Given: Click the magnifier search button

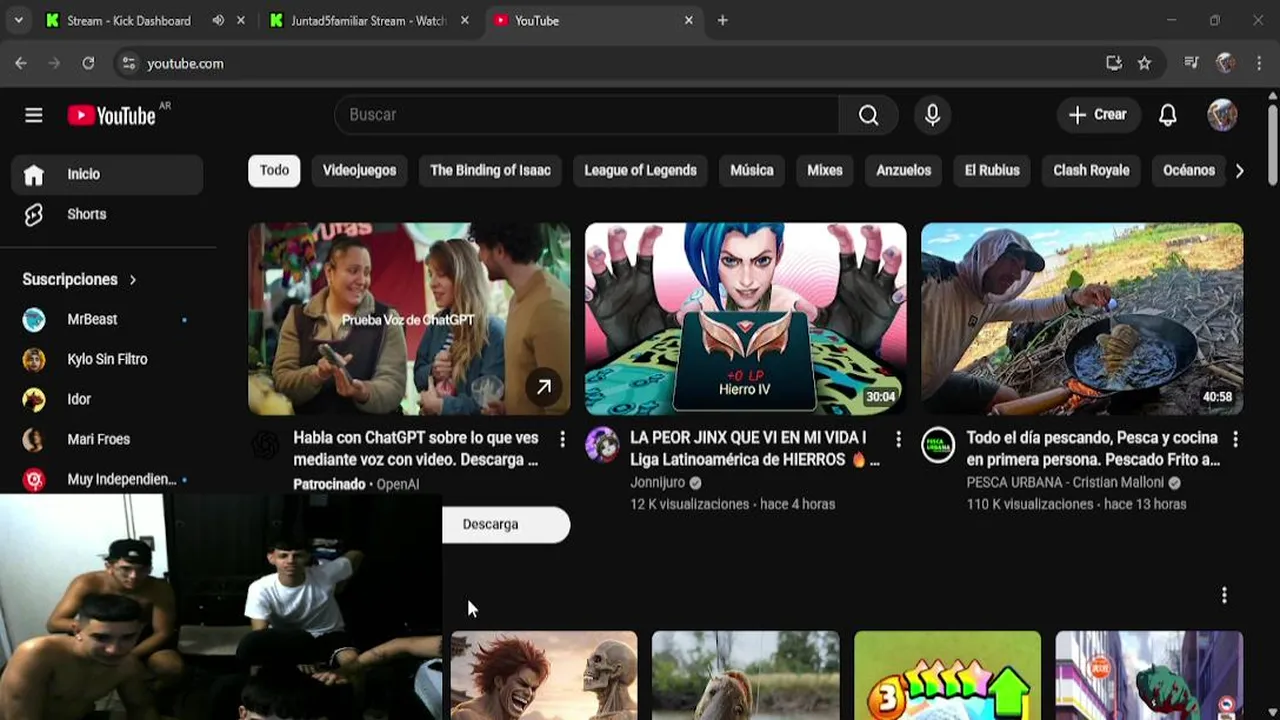Looking at the screenshot, I should pyautogui.click(x=868, y=115).
